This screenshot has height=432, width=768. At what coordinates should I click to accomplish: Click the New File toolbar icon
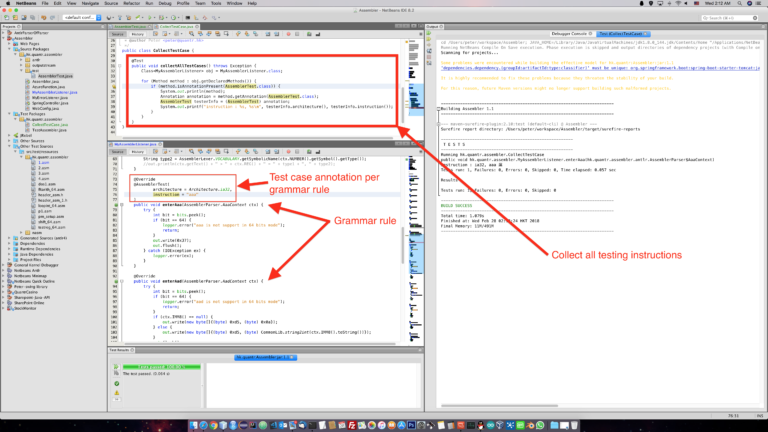(6, 18)
